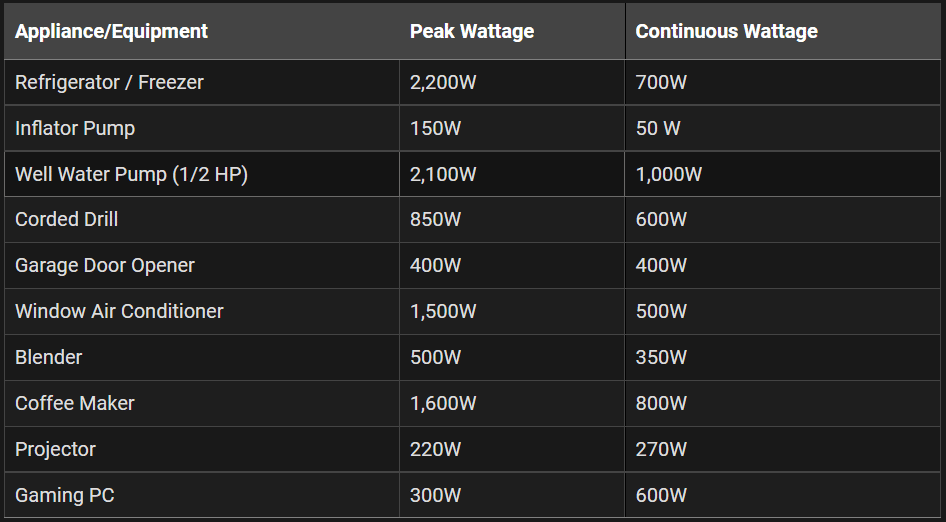The height and width of the screenshot is (522, 946).
Task: Click the Blender row label
Action: click(x=48, y=357)
